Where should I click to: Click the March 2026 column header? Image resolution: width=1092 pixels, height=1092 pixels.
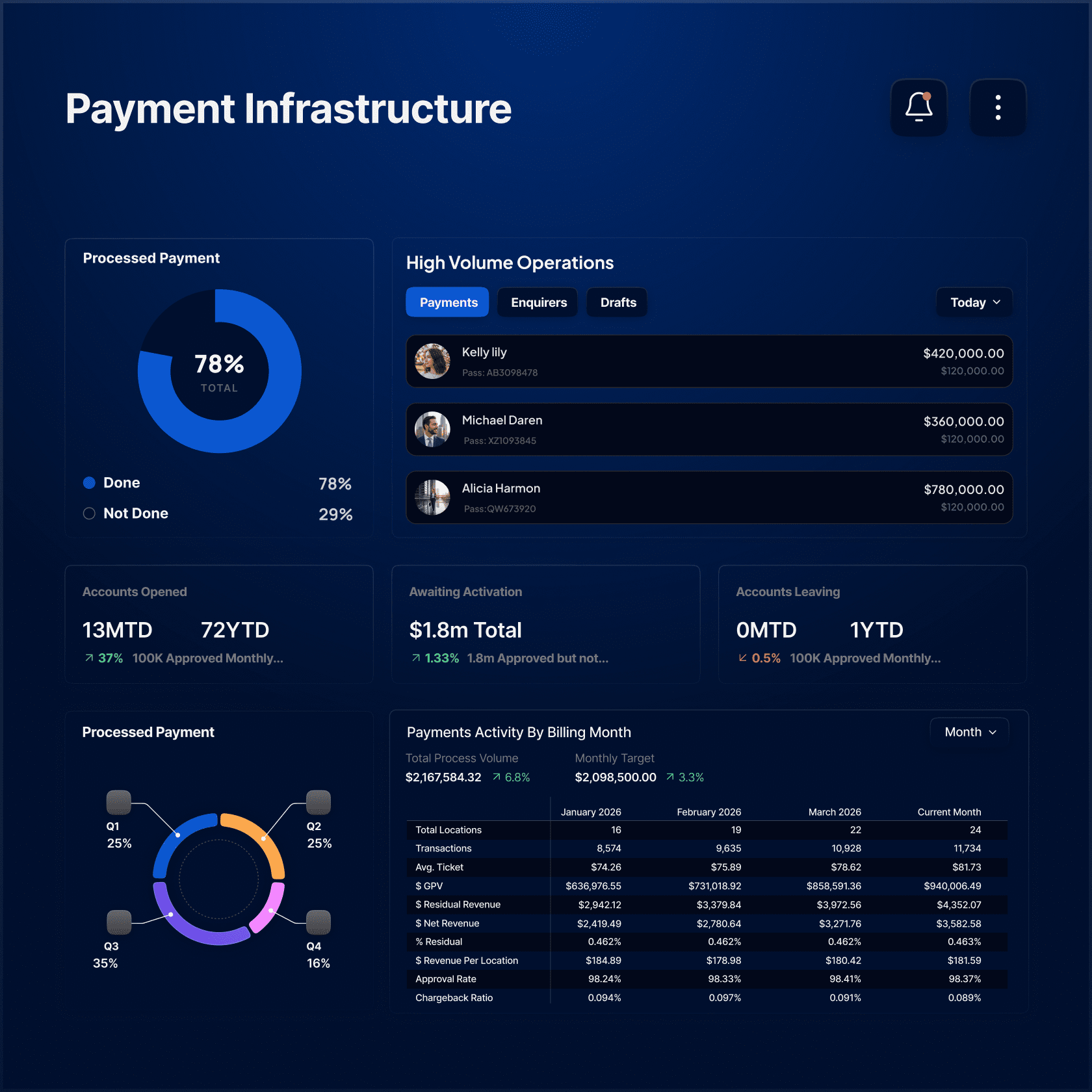835,812
